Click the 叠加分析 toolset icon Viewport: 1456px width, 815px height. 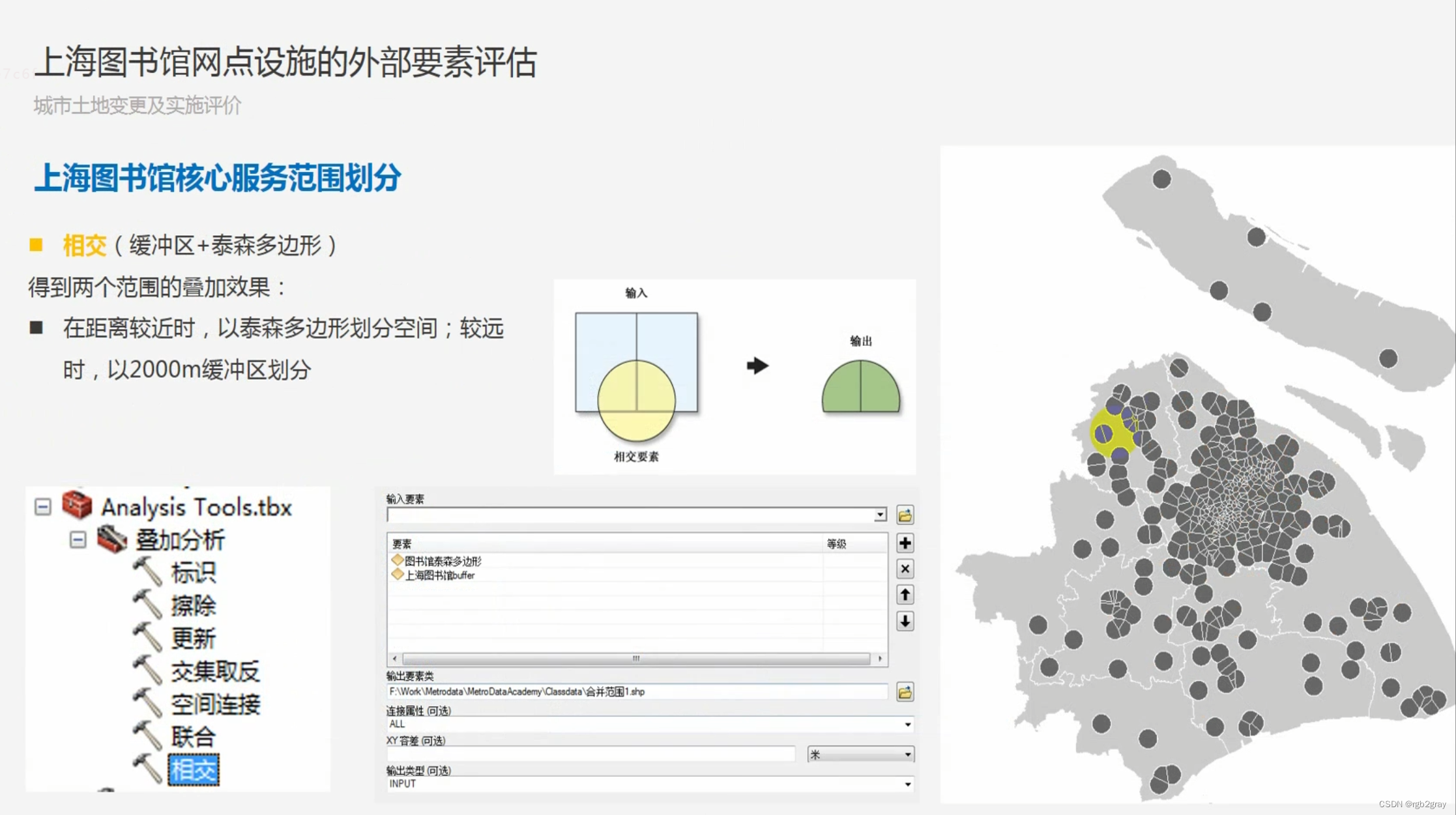pos(111,539)
